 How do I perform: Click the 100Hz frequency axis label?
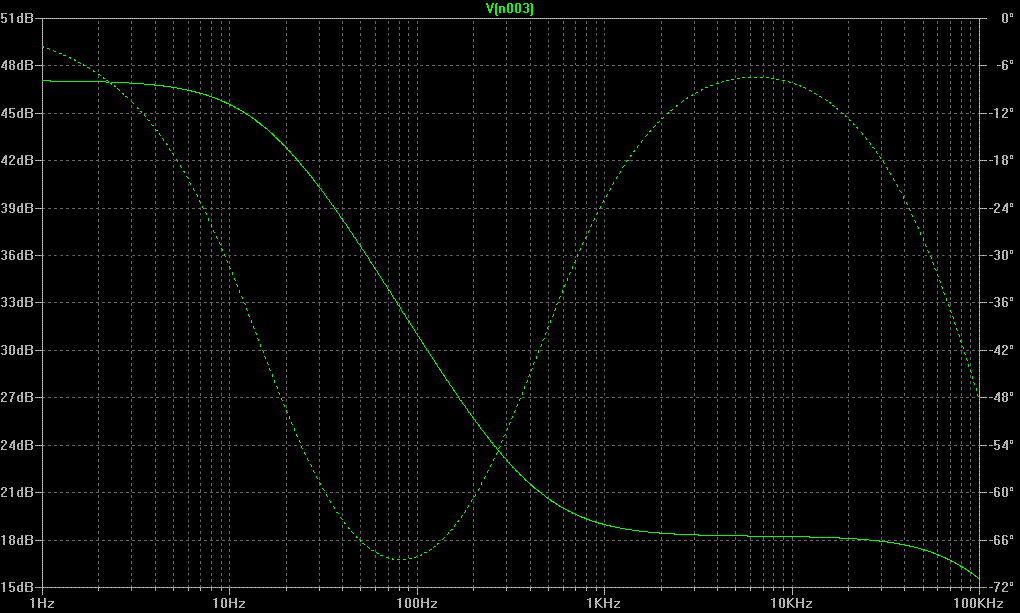tap(417, 604)
